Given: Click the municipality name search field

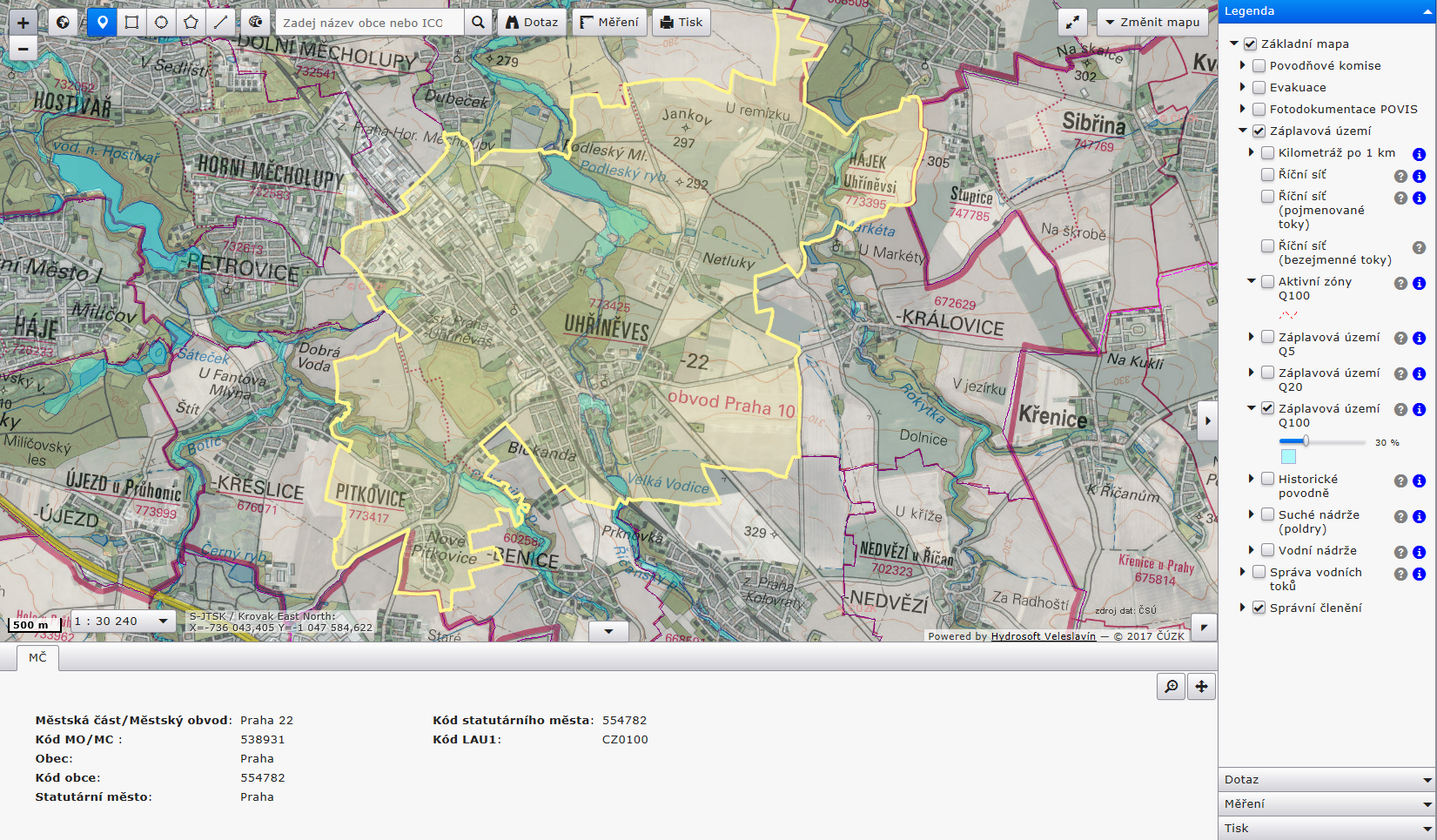Looking at the screenshot, I should [x=369, y=23].
